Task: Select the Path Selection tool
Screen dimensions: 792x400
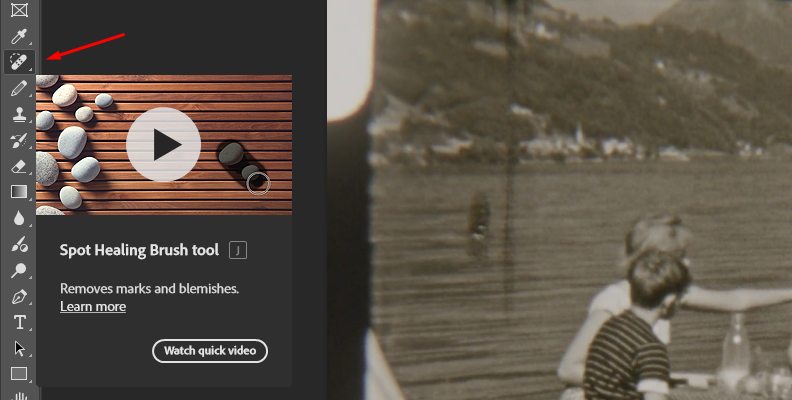Action: 19,348
